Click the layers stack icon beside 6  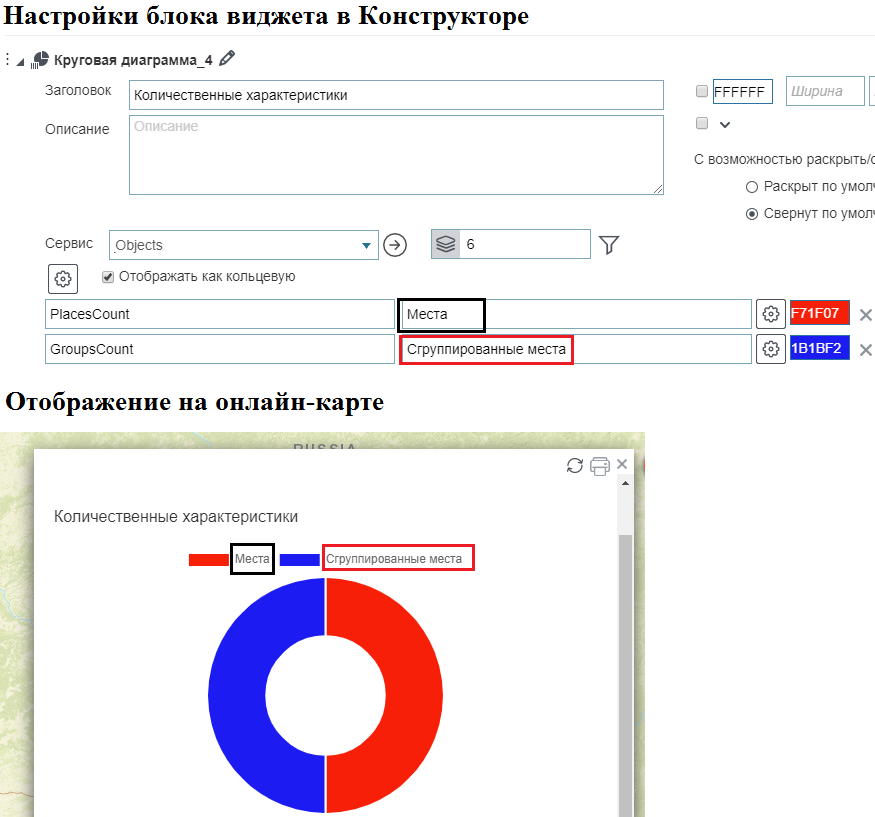pyautogui.click(x=446, y=244)
